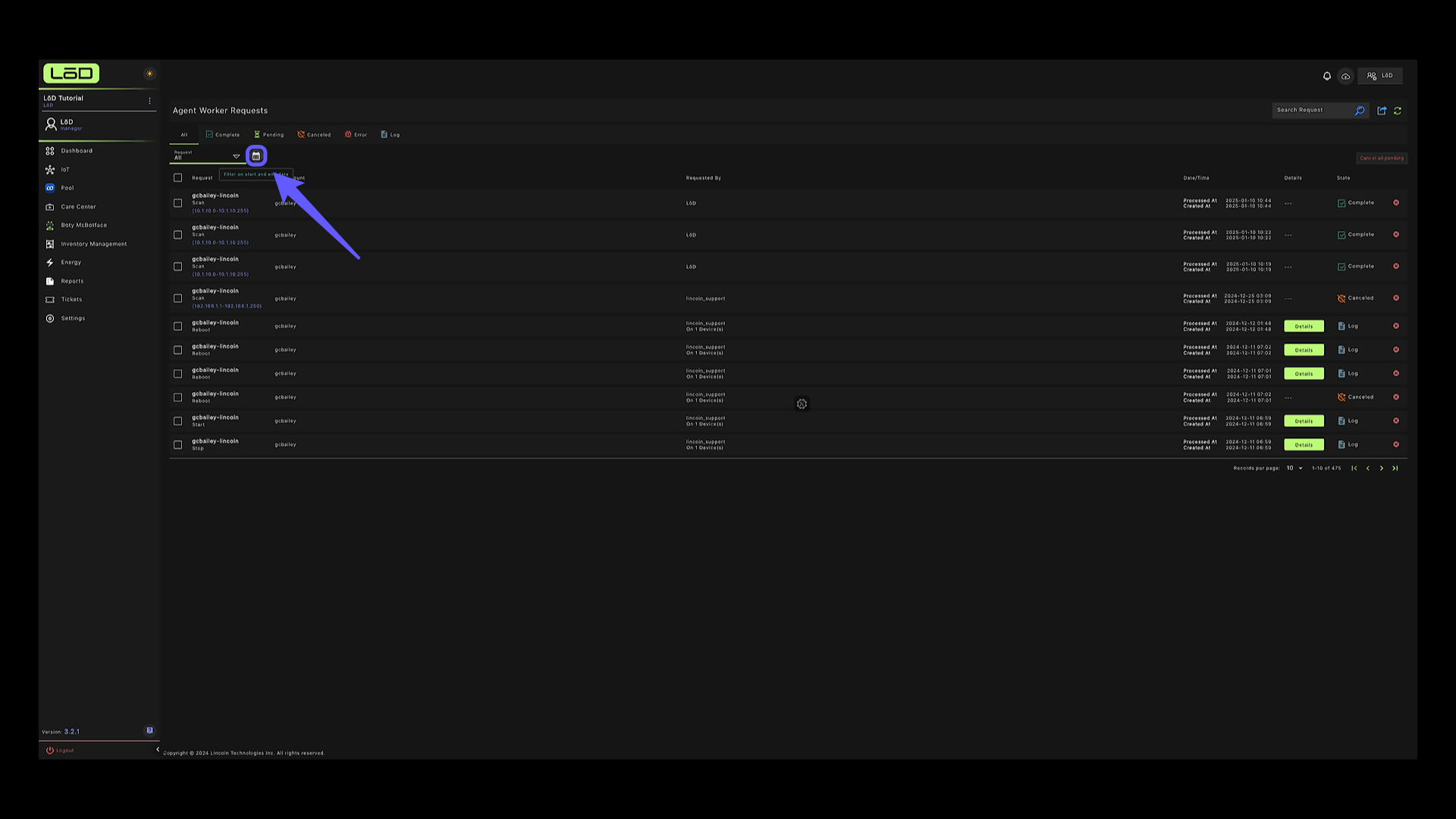The height and width of the screenshot is (819, 1456).
Task: Open Details for the Start request
Action: point(1304,421)
